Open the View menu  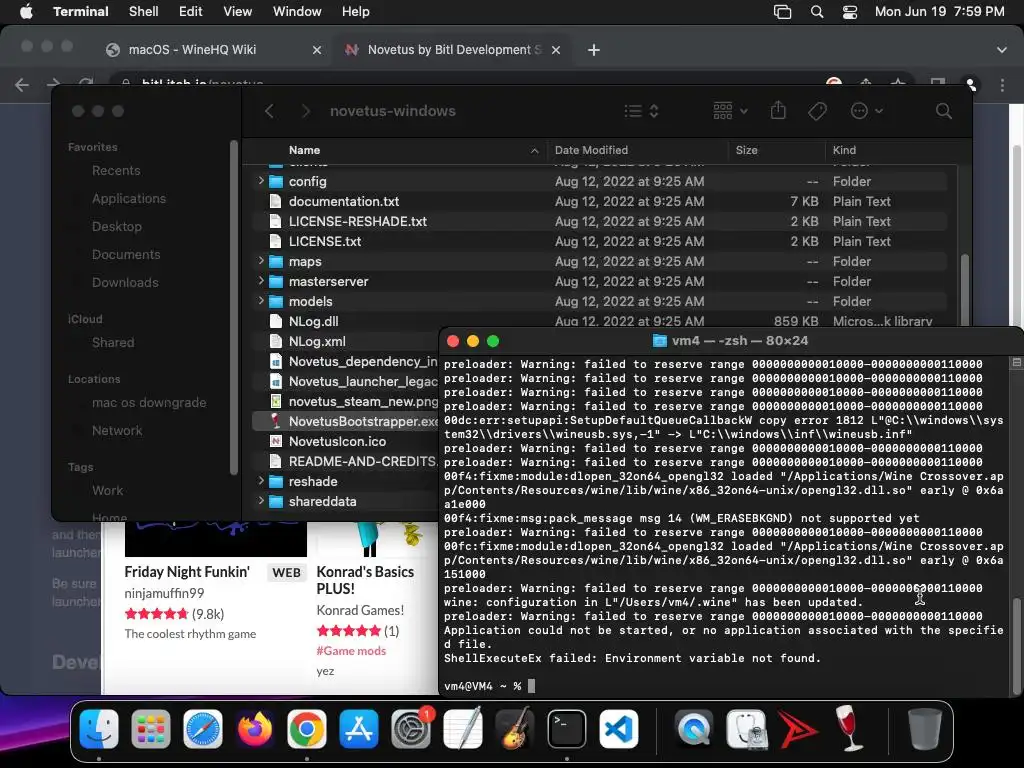(237, 12)
